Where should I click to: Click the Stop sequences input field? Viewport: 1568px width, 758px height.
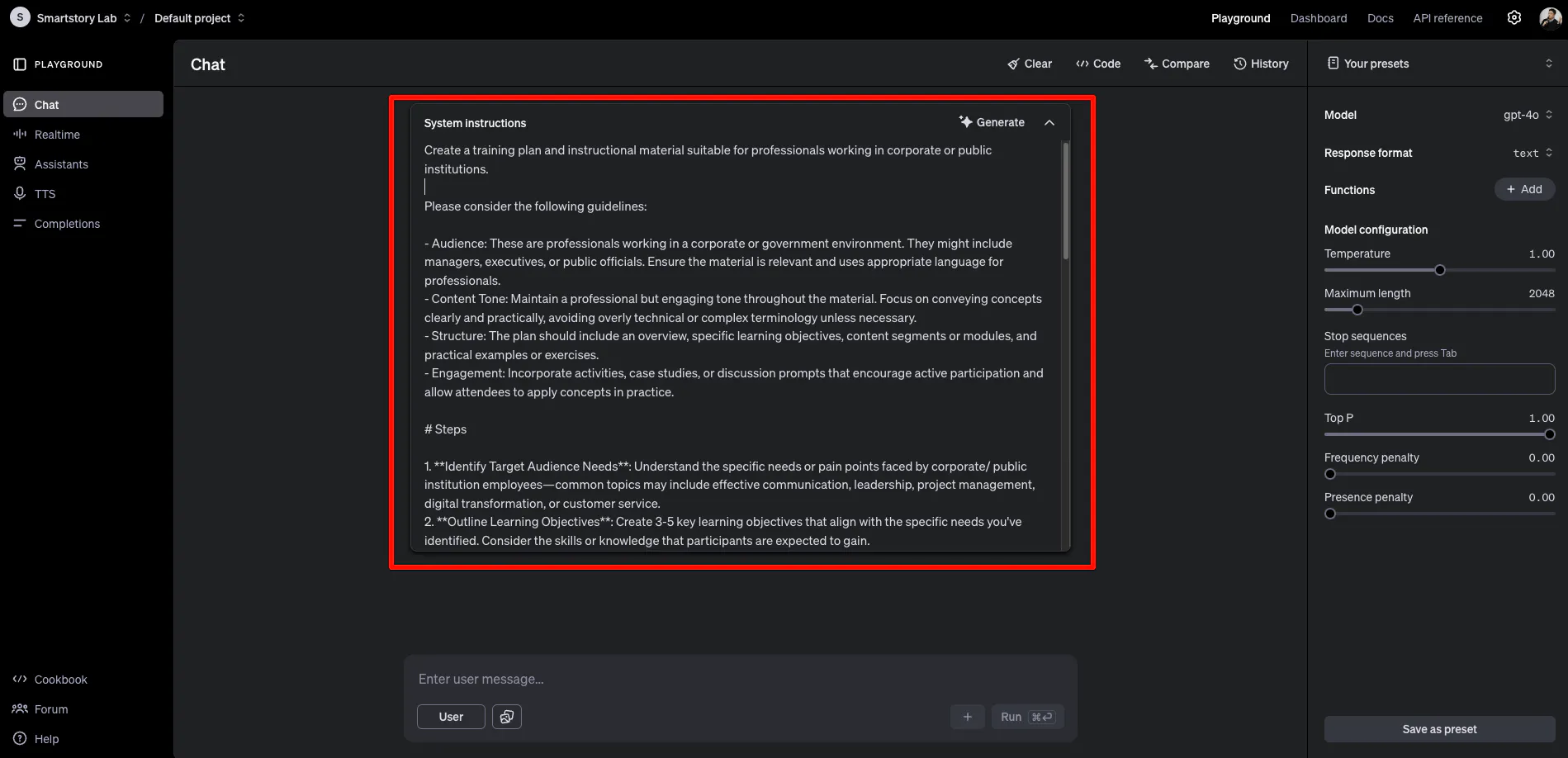[1439, 379]
